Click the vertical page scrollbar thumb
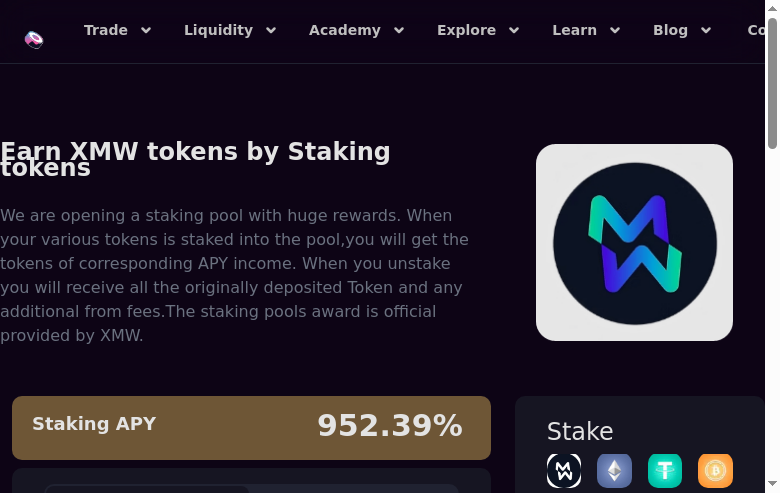 coord(772,85)
